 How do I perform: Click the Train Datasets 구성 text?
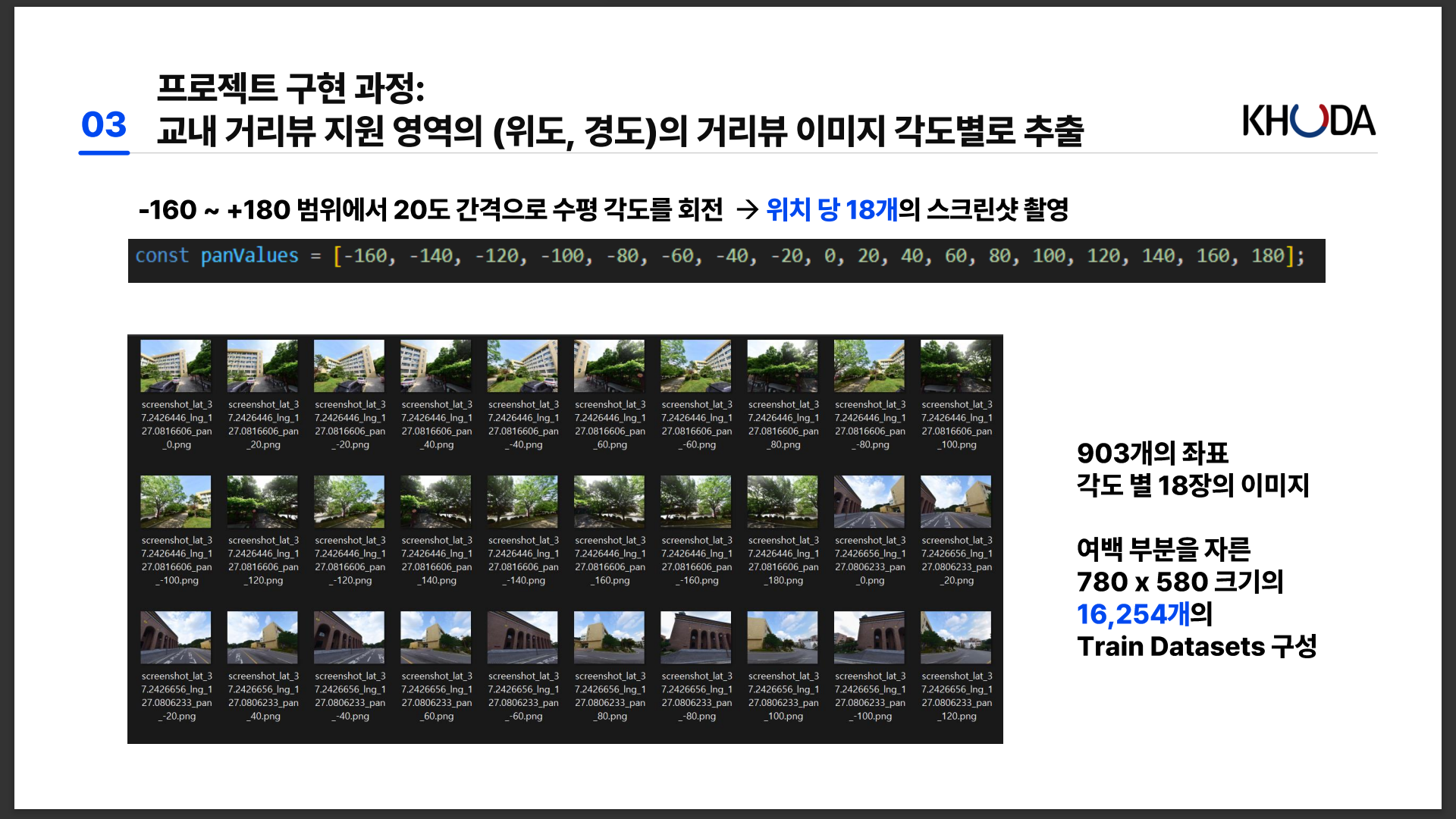[1196, 647]
